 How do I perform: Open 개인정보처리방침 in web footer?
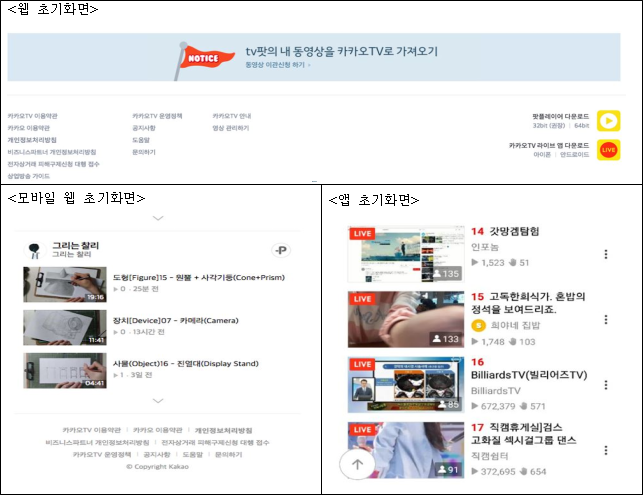pos(32,140)
